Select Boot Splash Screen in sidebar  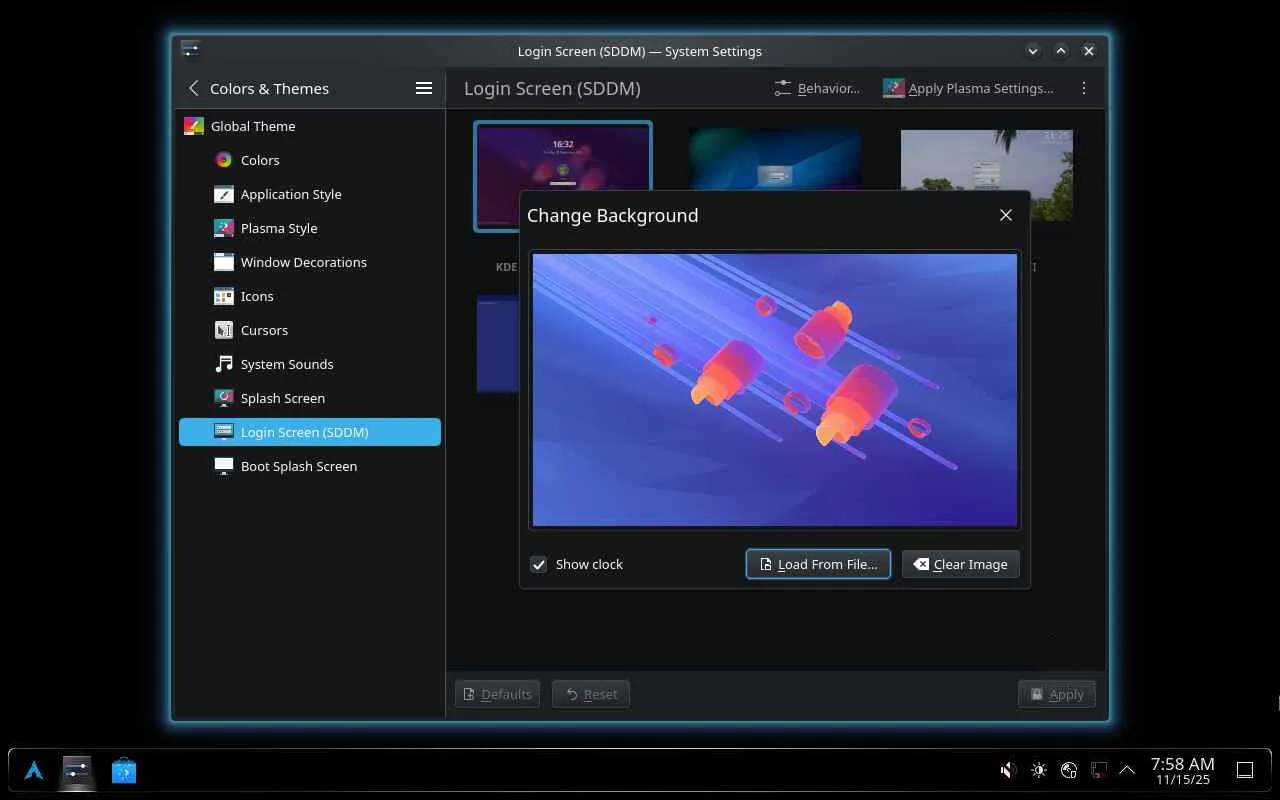click(x=298, y=466)
